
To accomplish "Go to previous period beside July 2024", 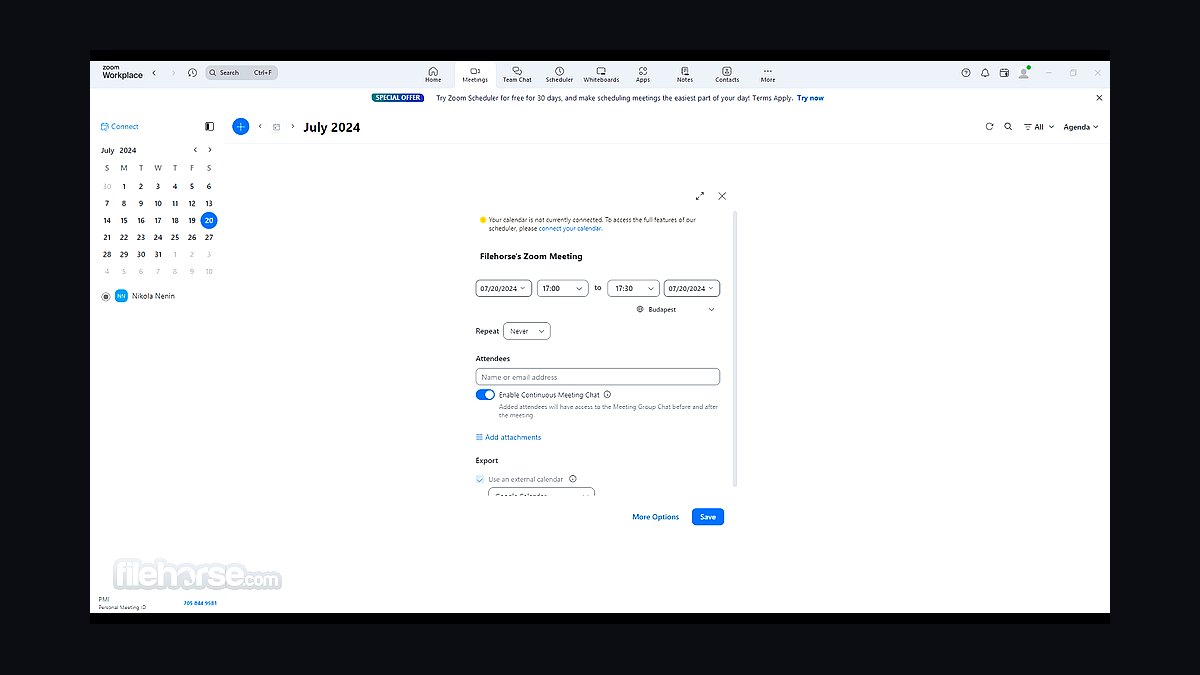I will coord(260,127).
